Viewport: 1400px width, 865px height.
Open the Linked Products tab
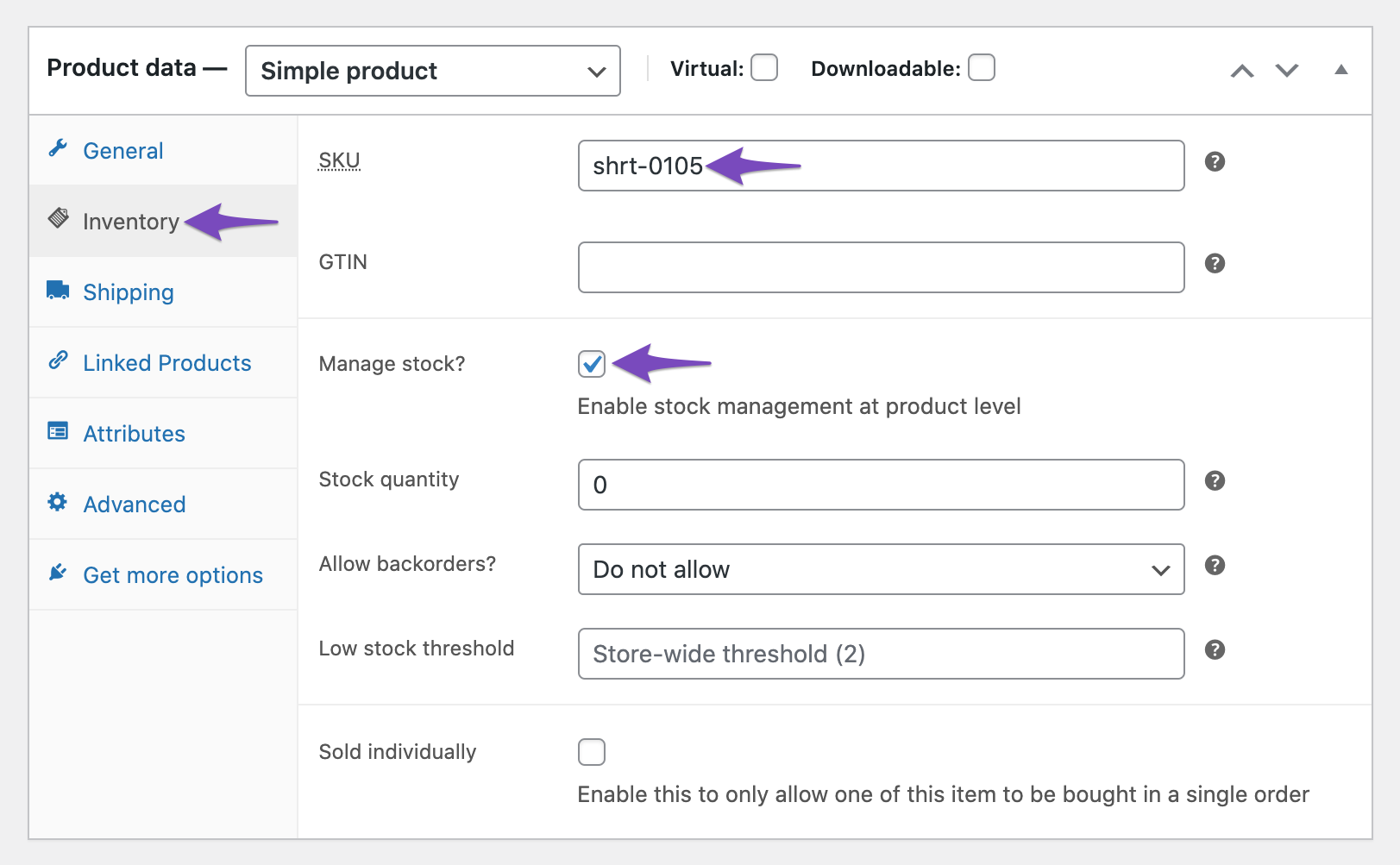click(x=163, y=363)
